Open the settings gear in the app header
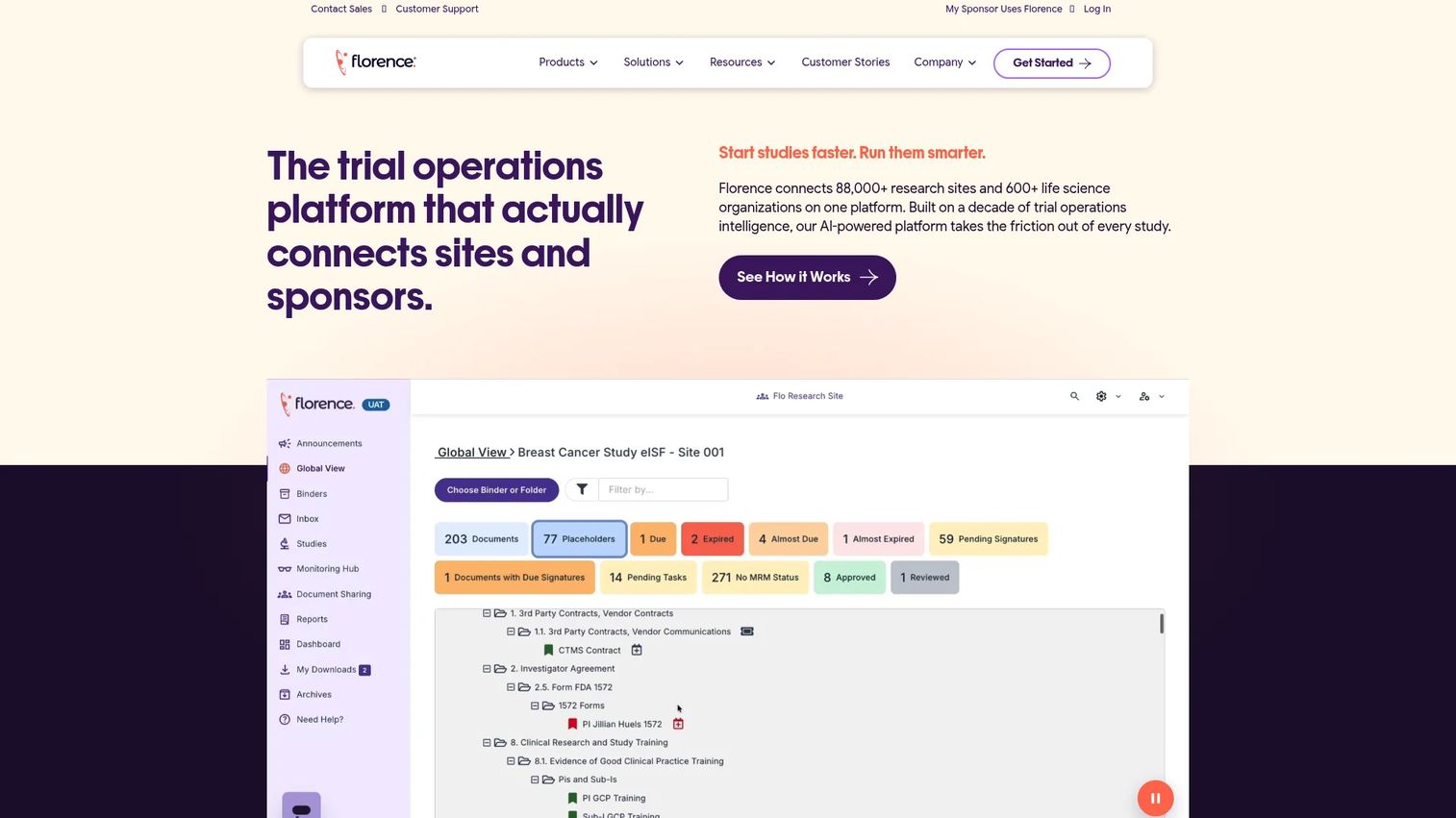Image resolution: width=1456 pixels, height=818 pixels. tap(1101, 396)
